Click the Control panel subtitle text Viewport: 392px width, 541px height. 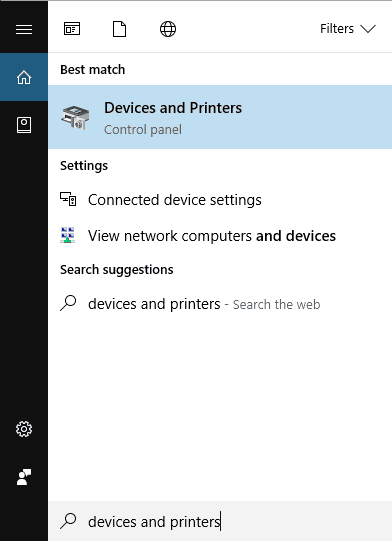[x=143, y=130]
